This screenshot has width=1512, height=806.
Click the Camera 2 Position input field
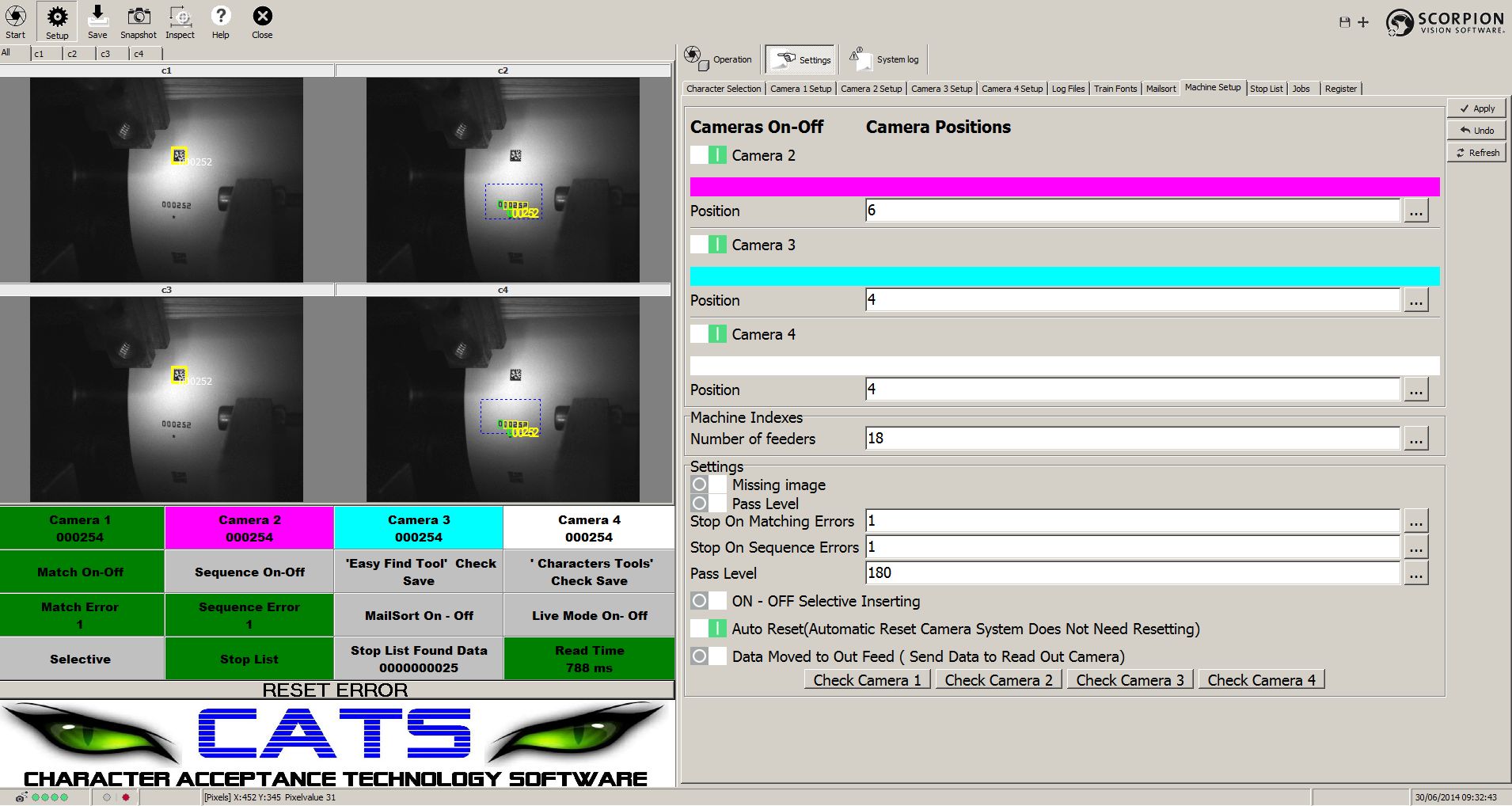pos(1133,211)
